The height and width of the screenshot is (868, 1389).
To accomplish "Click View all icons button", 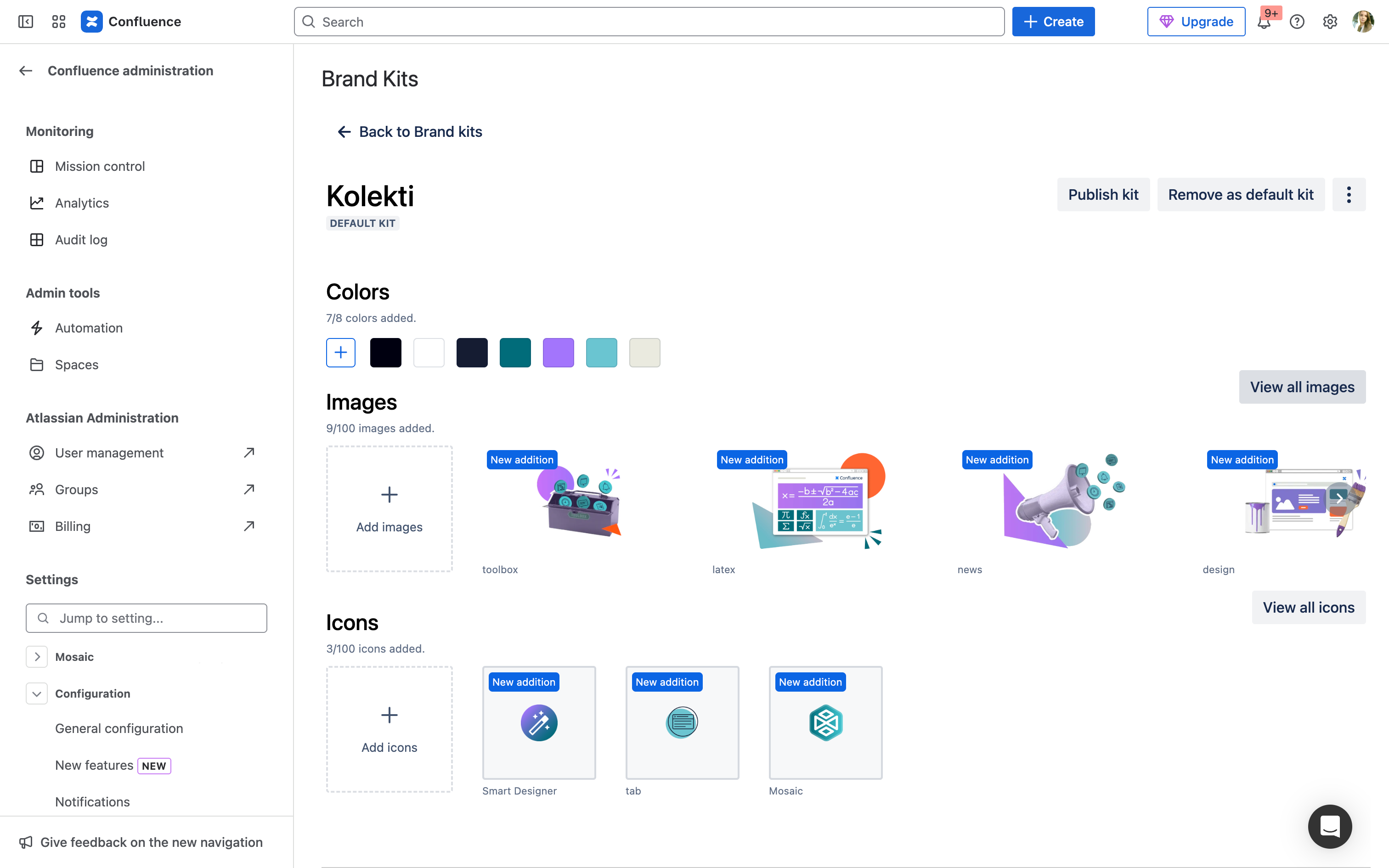I will (1309, 607).
